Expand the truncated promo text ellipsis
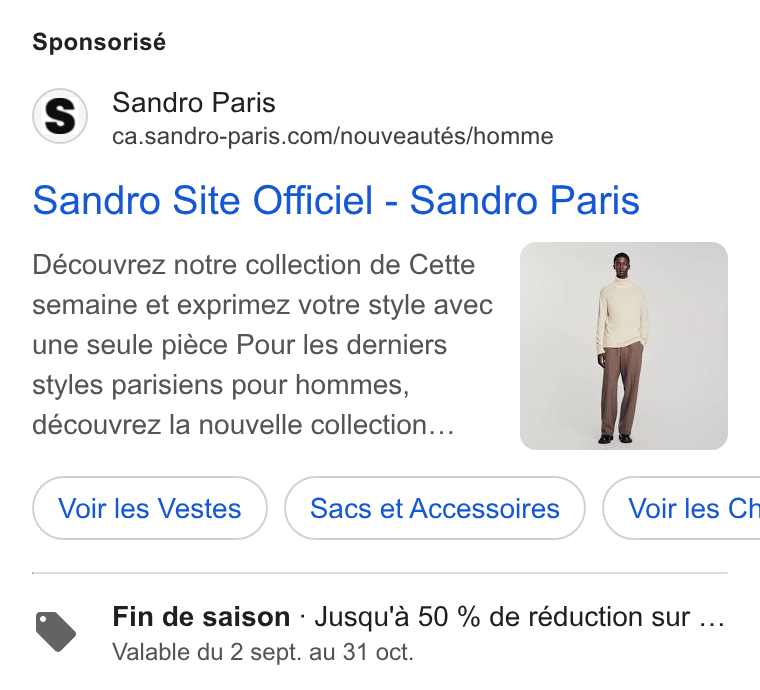Image resolution: width=760 pixels, height=690 pixels. [x=712, y=618]
